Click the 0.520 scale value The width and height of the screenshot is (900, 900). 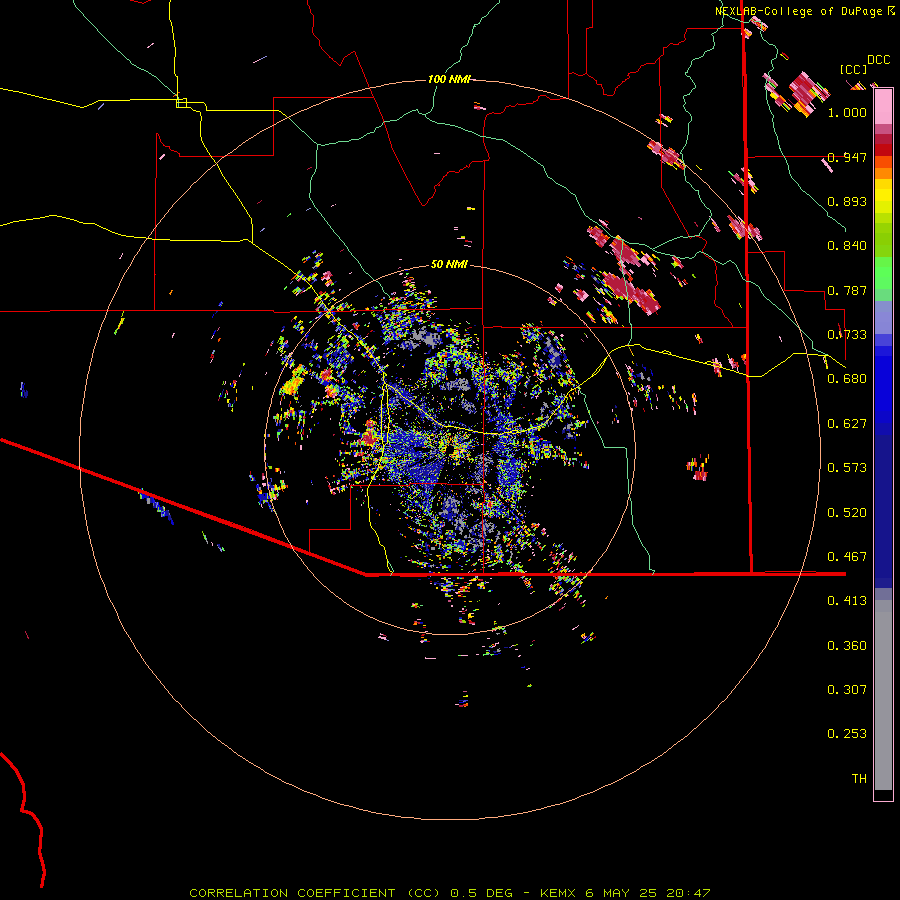tap(847, 513)
